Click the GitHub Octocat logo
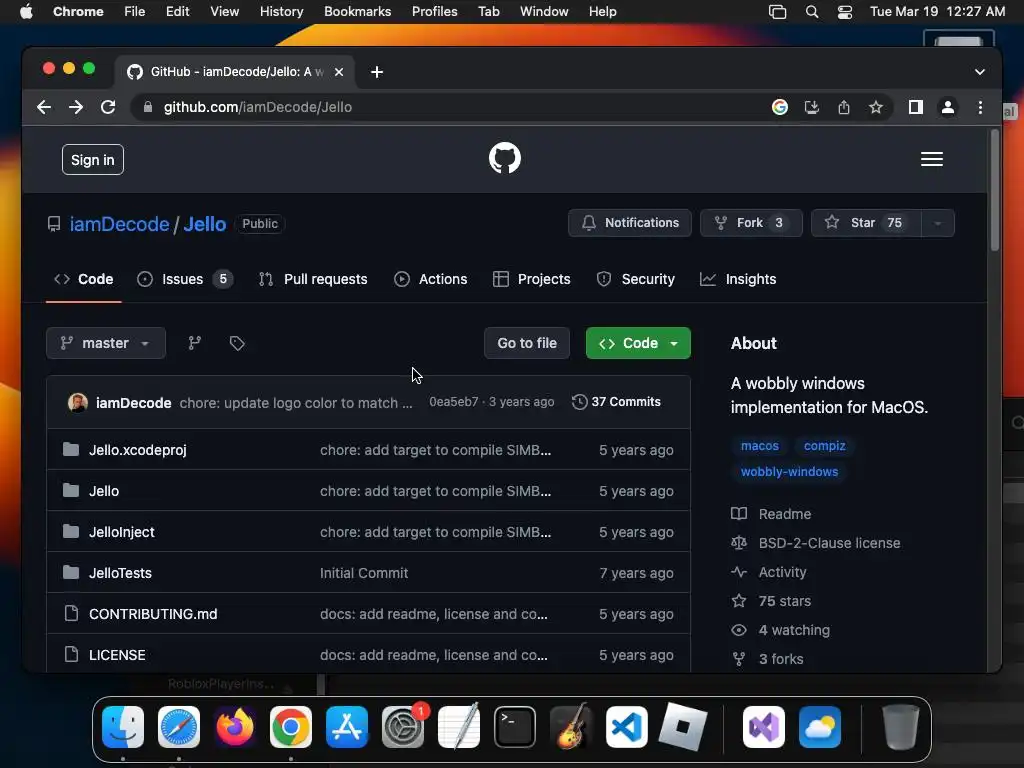 [x=505, y=158]
